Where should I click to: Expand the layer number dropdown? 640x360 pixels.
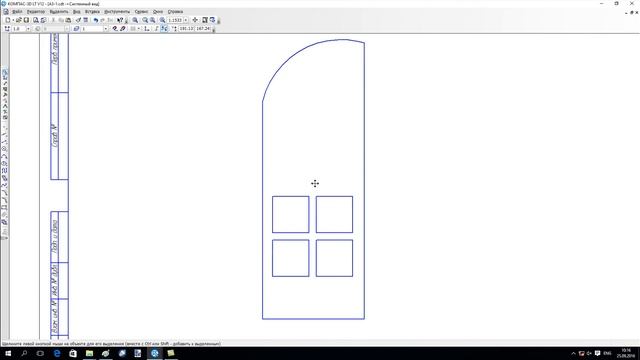click(106, 29)
